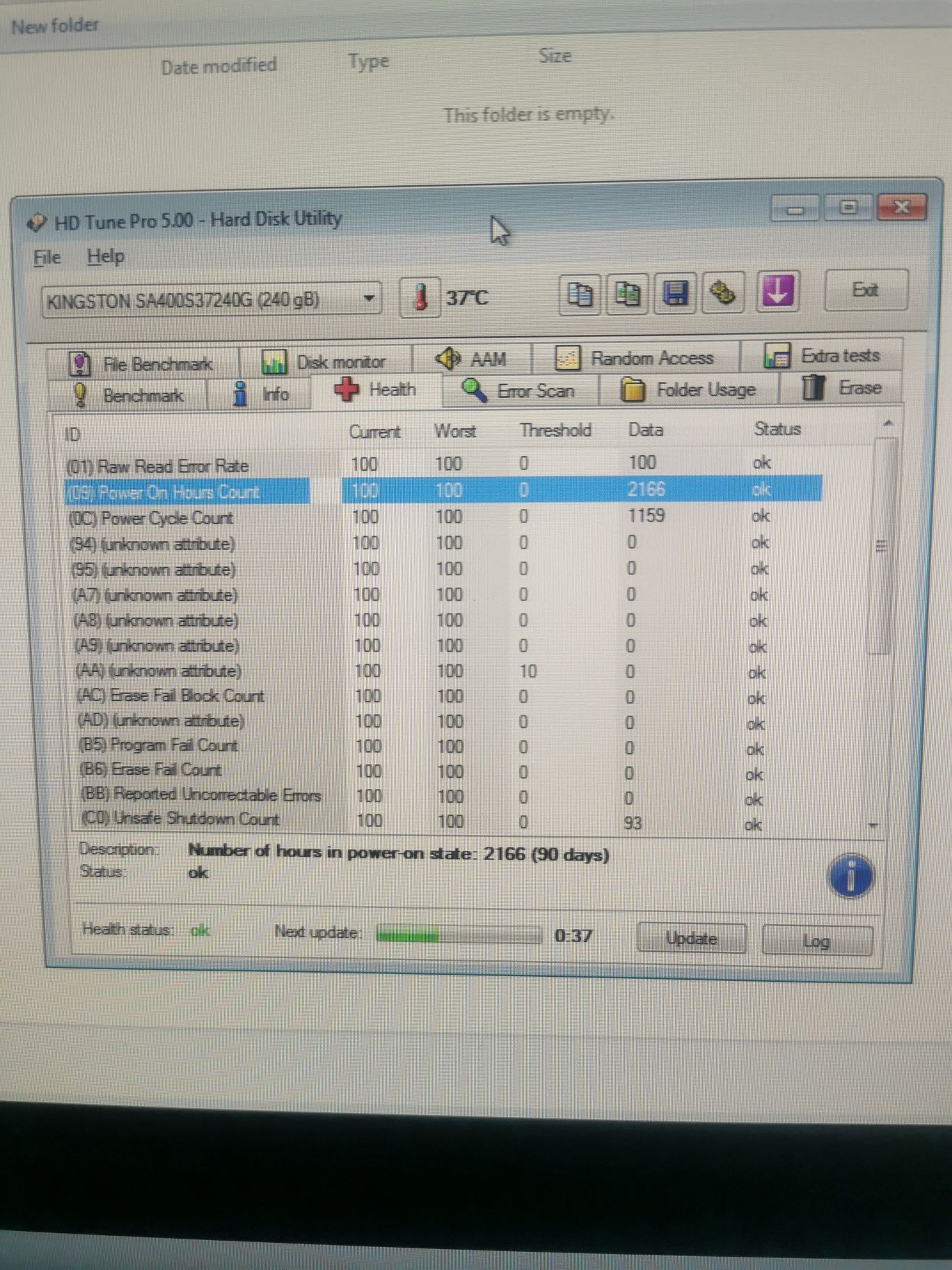Select the Power On Hours Count row

(443, 490)
